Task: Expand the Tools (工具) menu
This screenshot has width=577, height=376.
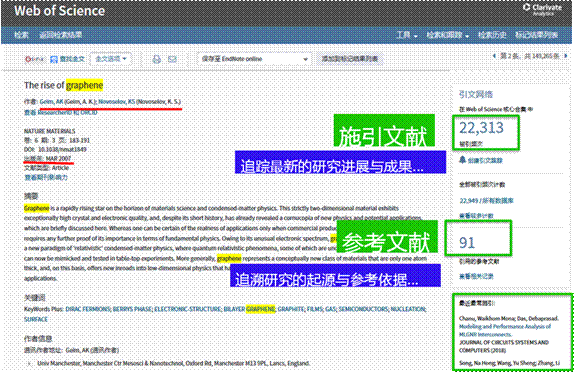Action: 406,35
